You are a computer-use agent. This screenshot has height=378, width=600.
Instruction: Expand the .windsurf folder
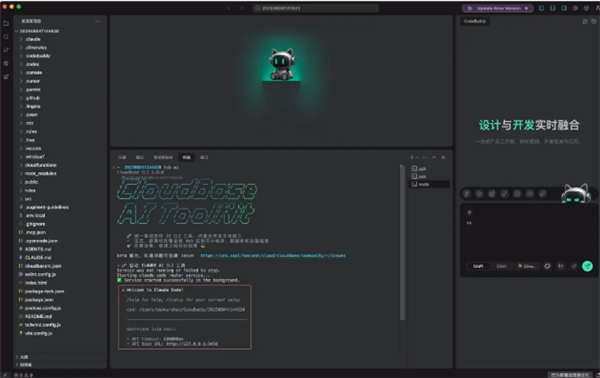coord(59,157)
